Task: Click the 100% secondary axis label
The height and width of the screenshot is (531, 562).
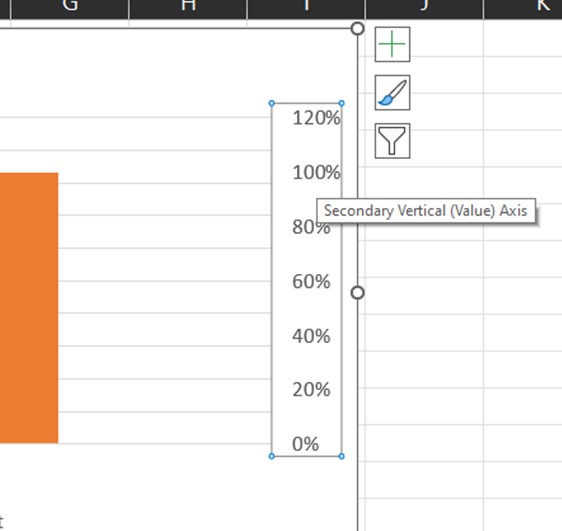Action: pos(316,172)
